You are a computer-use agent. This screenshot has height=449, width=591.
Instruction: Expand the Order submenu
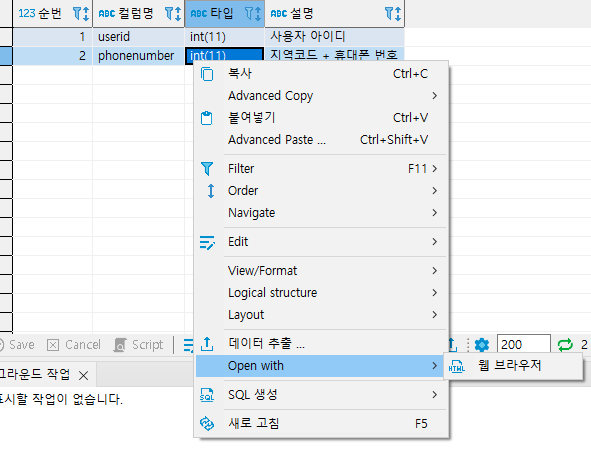click(321, 191)
